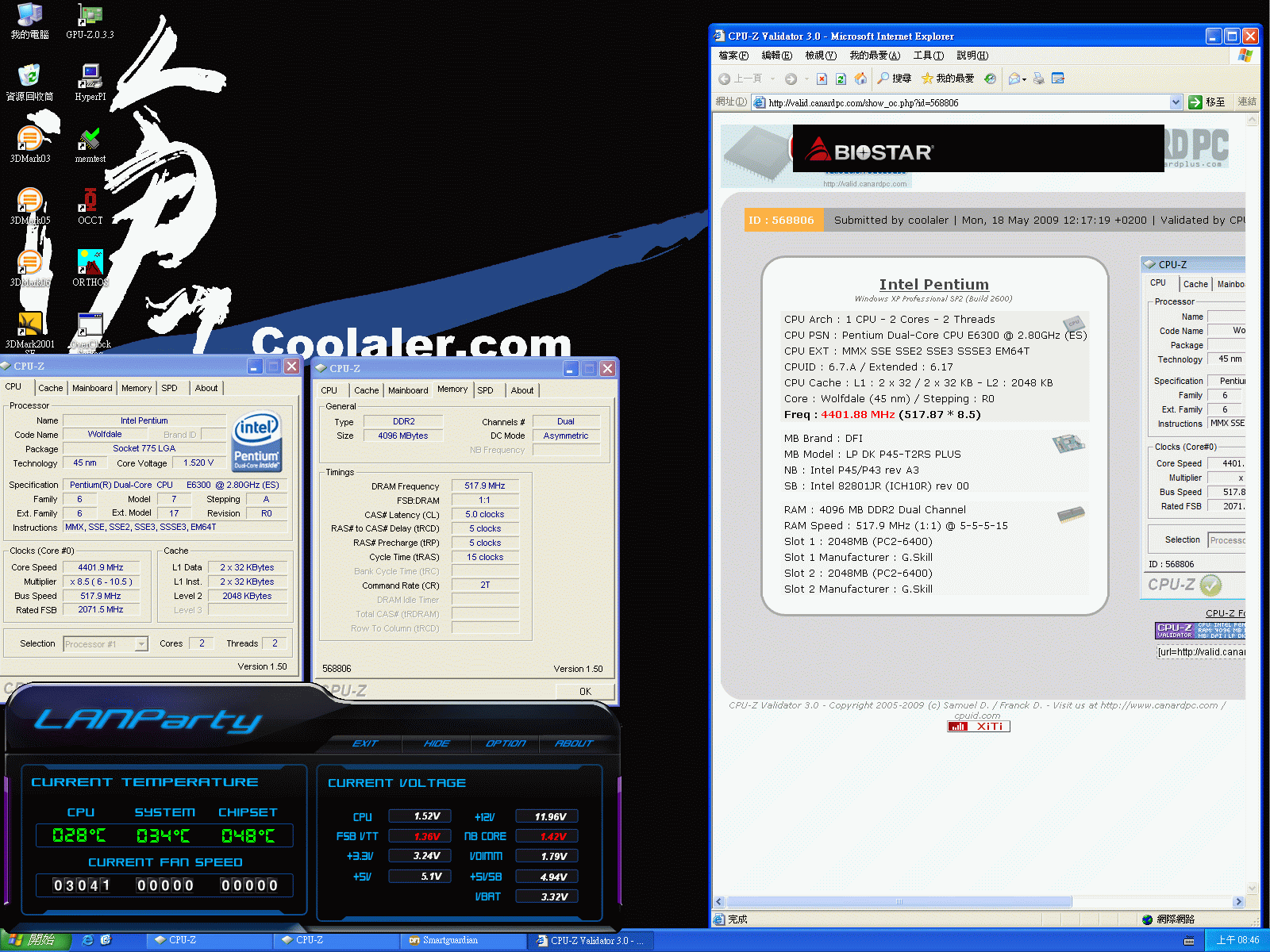This screenshot has height=952, width=1270.
Task: Open the IE File menu (檔案)
Action: point(733,56)
